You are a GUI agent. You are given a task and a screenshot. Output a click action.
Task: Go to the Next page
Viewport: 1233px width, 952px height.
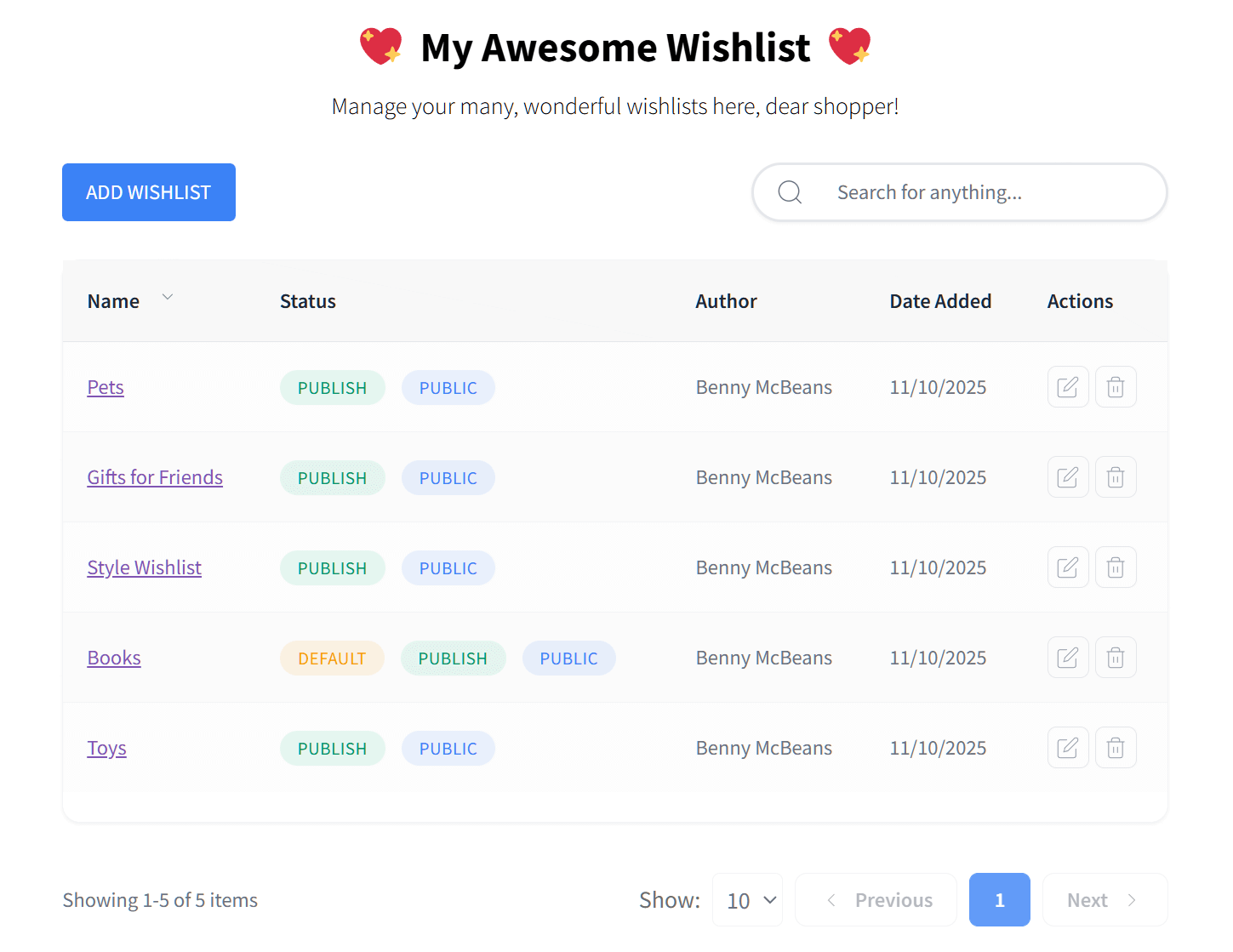(1104, 900)
